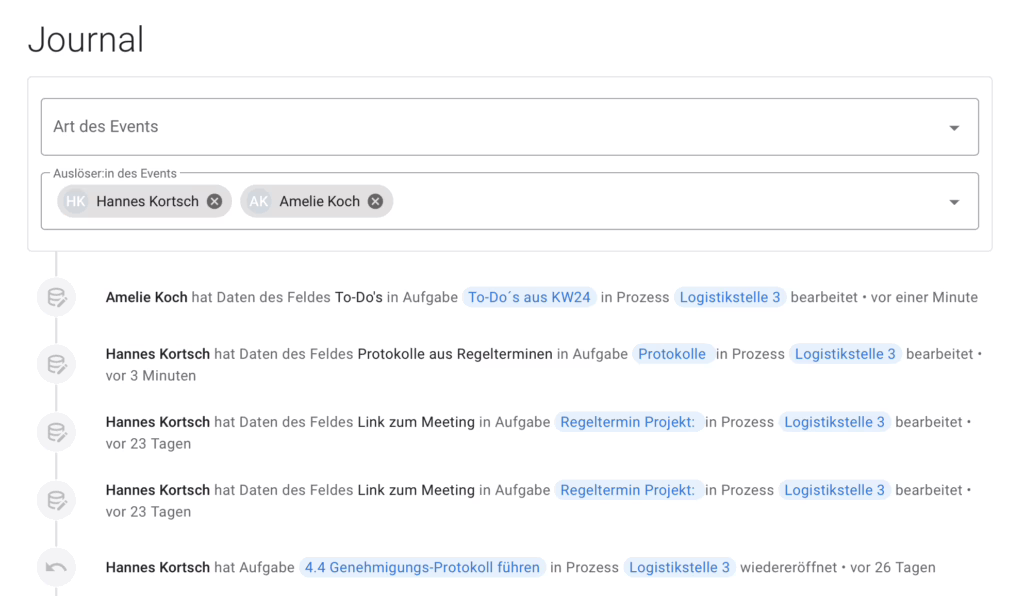Open the Art des Events dropdown
The height and width of the screenshot is (596, 1024).
pyautogui.click(x=509, y=127)
